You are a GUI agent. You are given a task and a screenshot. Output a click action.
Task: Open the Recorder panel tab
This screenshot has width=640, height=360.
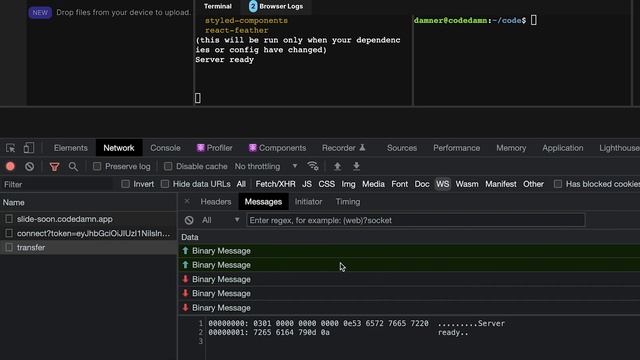pos(343,148)
